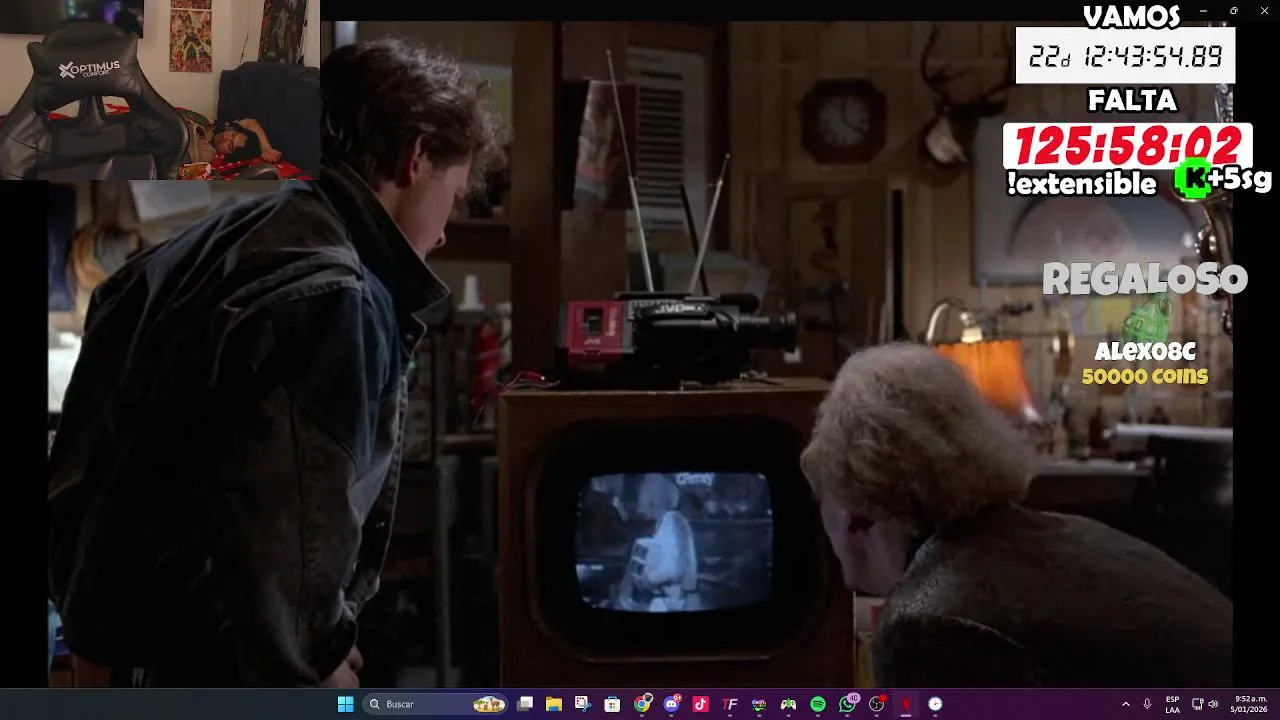The image size is (1280, 720).
Task: Switch to the Google Chrome taskbar icon
Action: (642, 704)
